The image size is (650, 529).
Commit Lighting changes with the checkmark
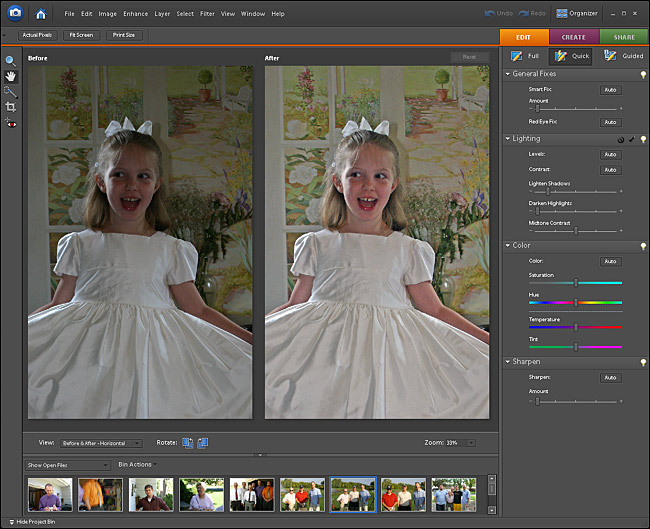(632, 139)
